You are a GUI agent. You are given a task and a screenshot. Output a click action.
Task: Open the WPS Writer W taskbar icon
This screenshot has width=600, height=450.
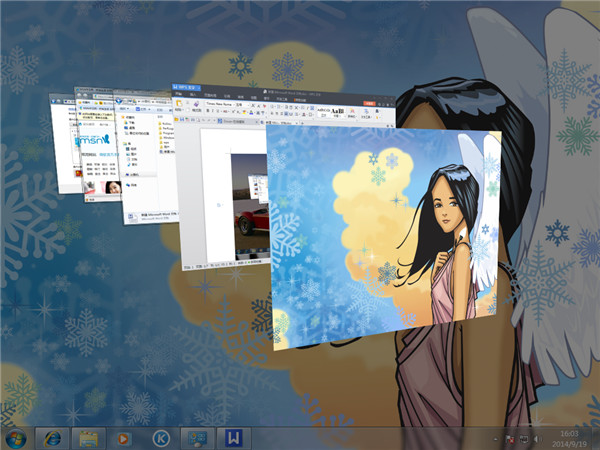tap(232, 438)
